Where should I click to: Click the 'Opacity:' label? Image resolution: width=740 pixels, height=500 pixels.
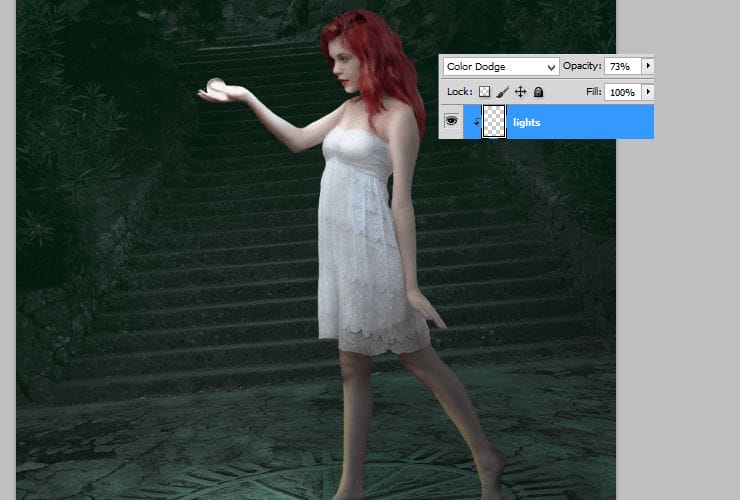pos(582,66)
